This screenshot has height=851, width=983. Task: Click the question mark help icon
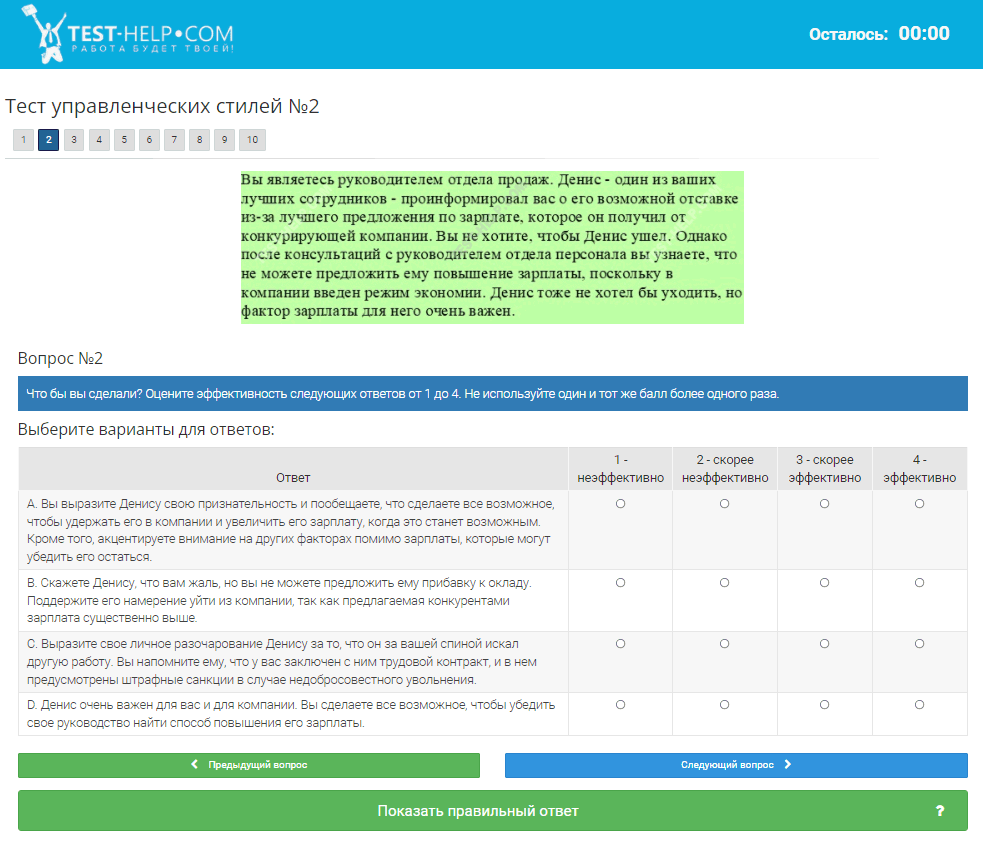coord(940,811)
